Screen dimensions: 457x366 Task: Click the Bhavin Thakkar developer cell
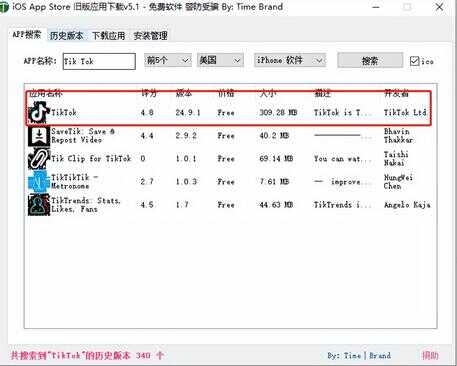(398, 136)
